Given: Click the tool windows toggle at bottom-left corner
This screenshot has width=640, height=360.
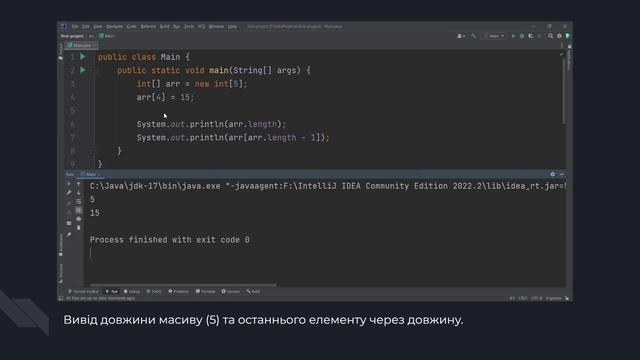Looking at the screenshot, I should tap(61, 298).
